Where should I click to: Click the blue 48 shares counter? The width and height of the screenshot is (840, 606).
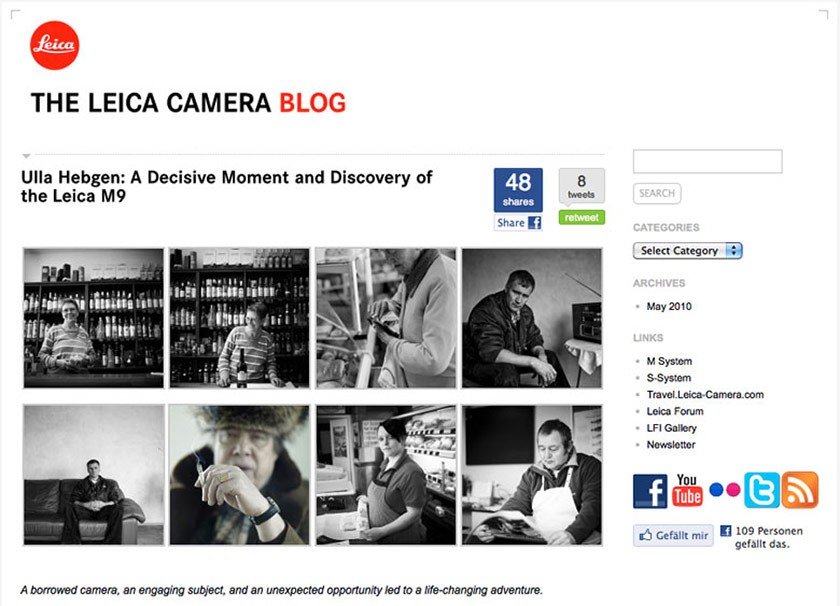(x=518, y=190)
